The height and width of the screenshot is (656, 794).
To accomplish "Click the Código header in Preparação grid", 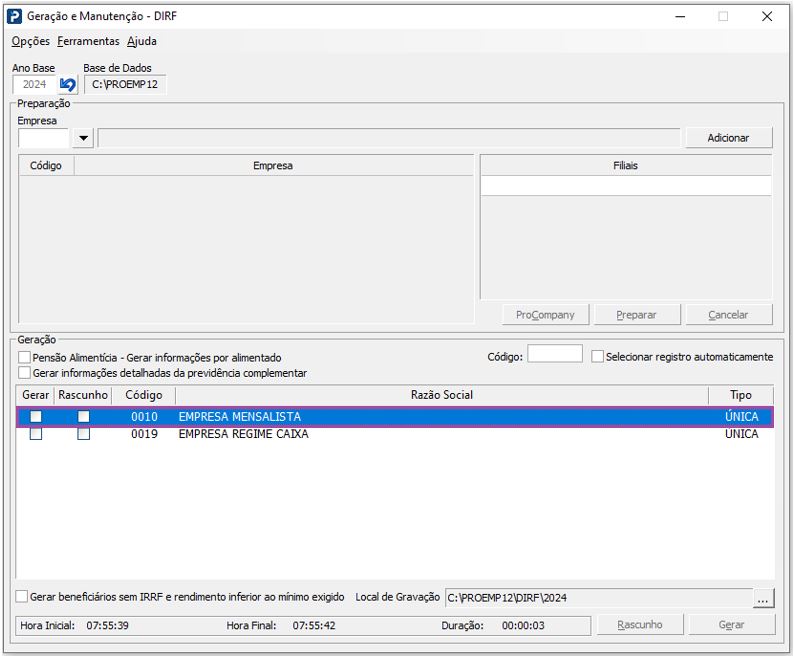I will point(46,166).
